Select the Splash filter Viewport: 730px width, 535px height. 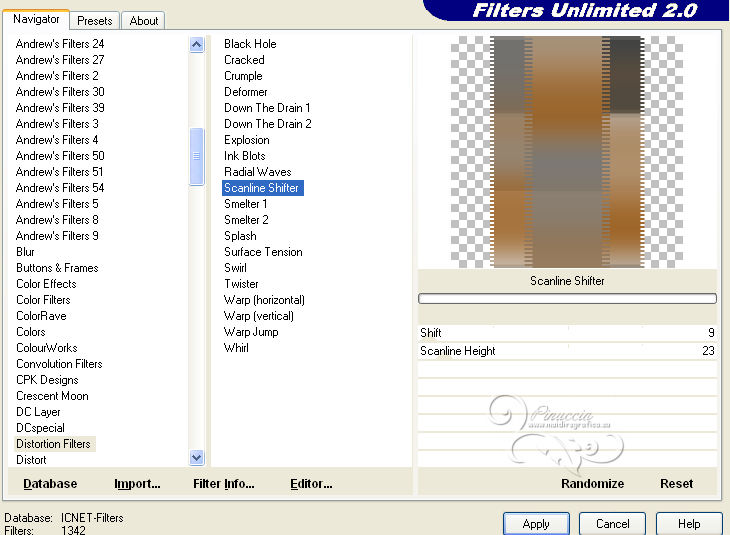pos(240,236)
